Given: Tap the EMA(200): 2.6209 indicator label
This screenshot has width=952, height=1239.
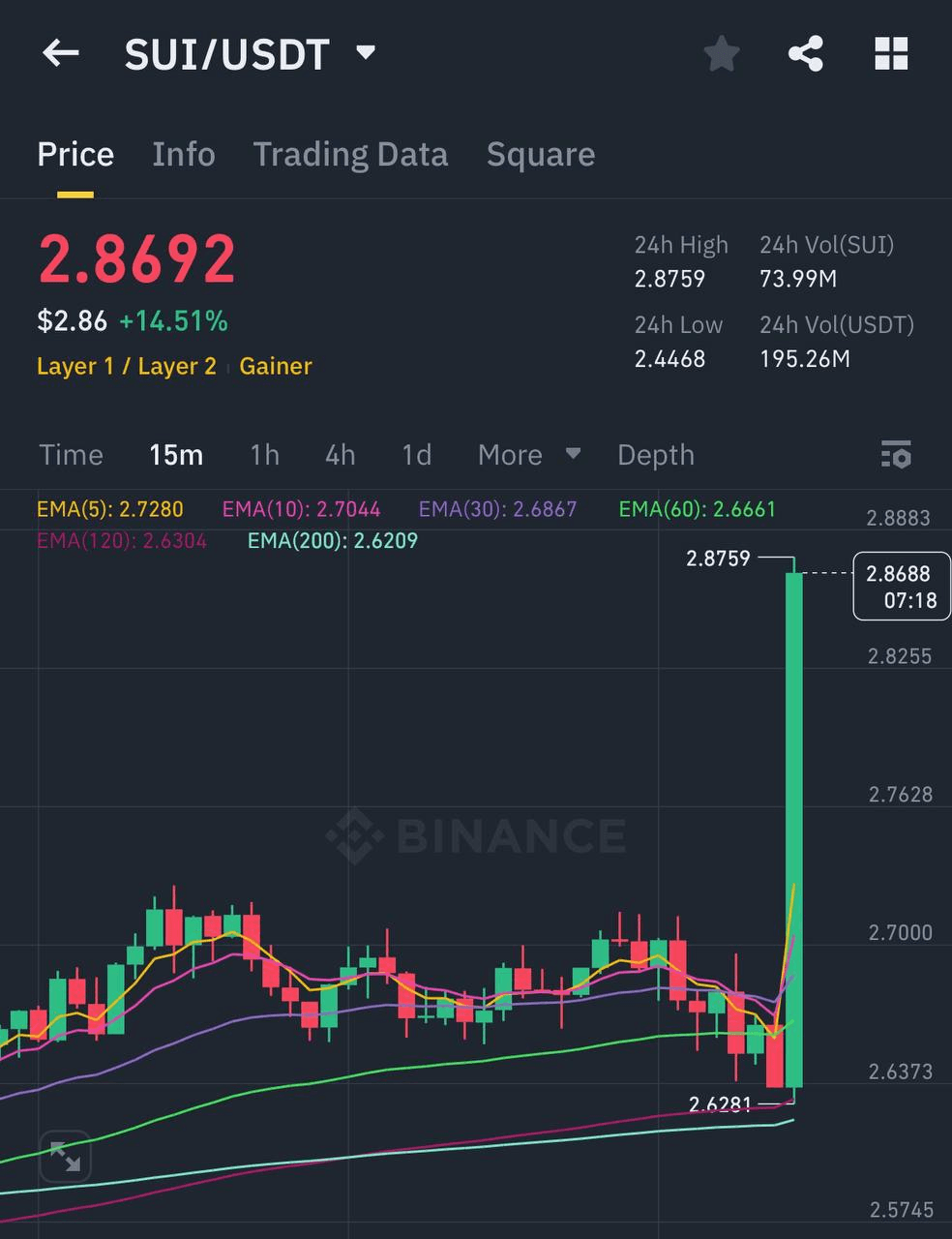Looking at the screenshot, I should point(333,540).
